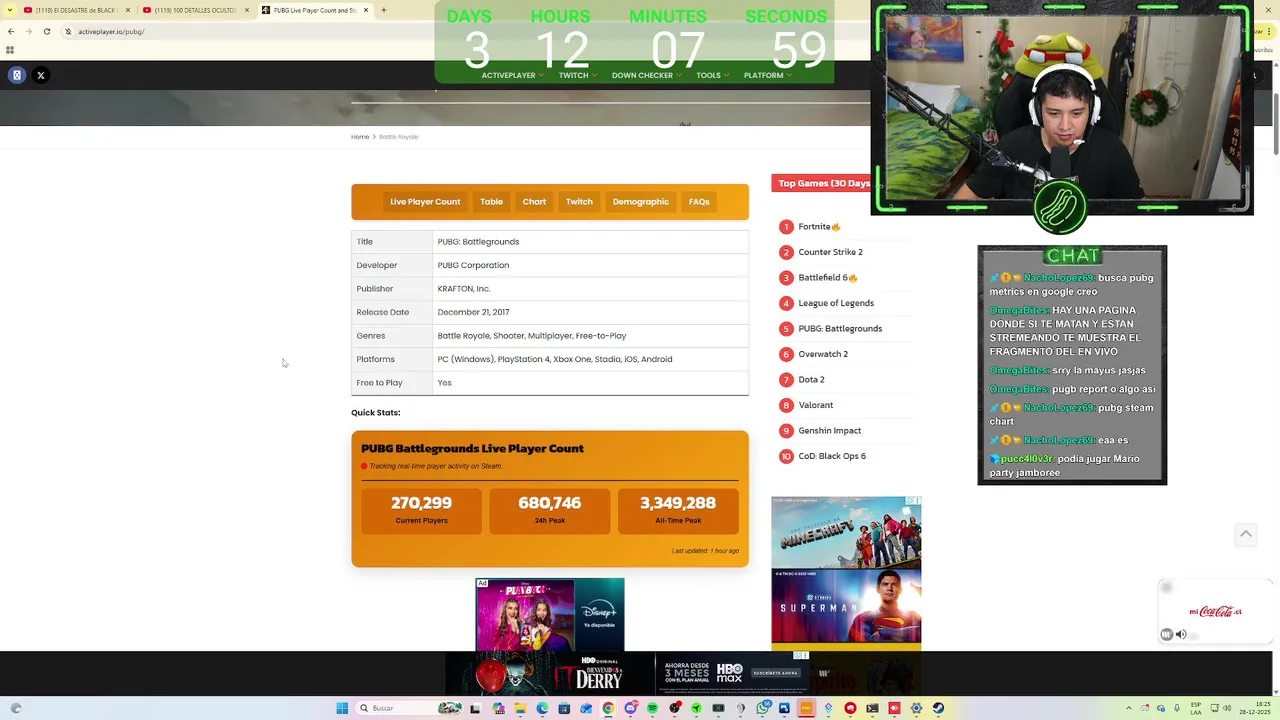Open a new browser tab

tap(385, 10)
